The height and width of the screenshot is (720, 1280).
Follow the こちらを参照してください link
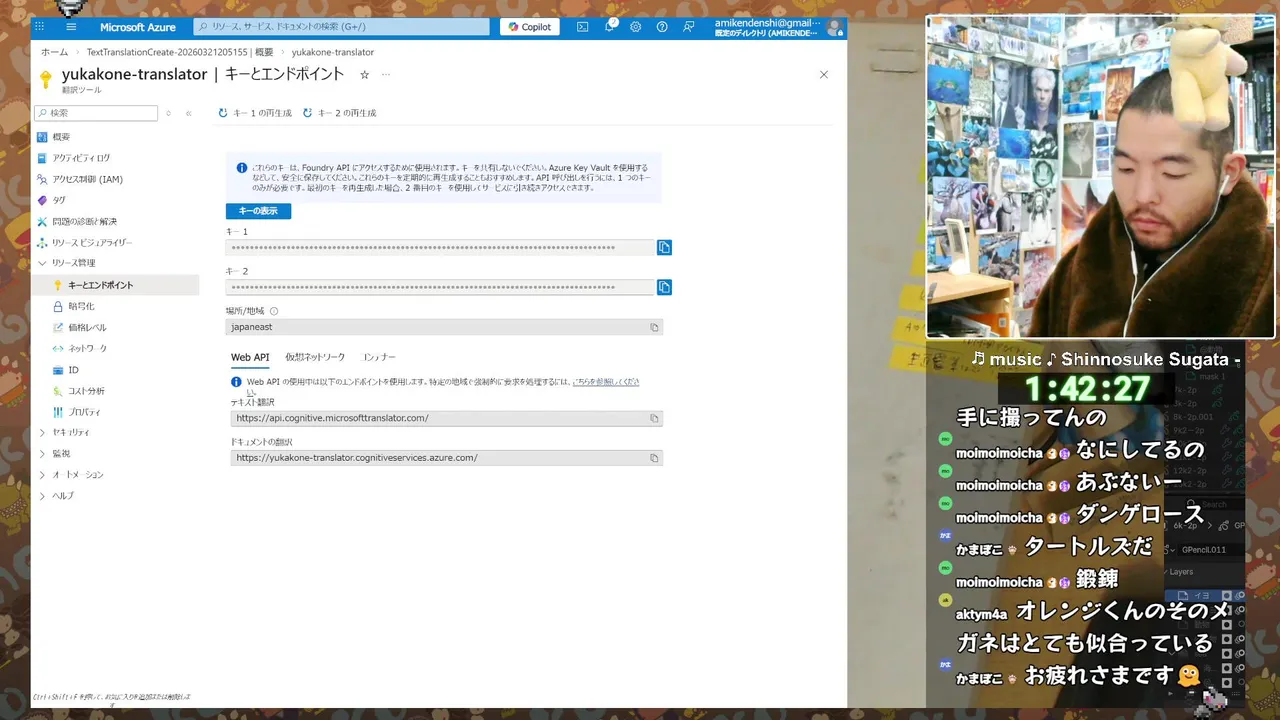605,382
